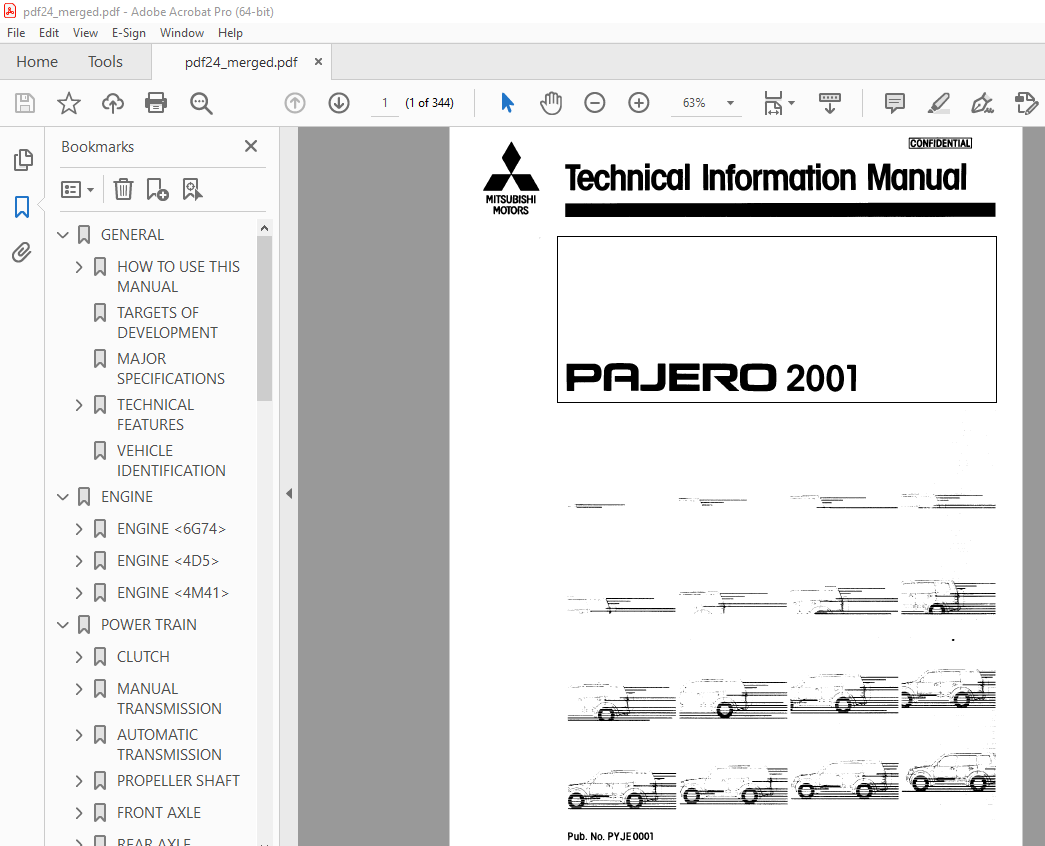
Task: Open fit page options dropdown arrow
Action: coord(791,103)
